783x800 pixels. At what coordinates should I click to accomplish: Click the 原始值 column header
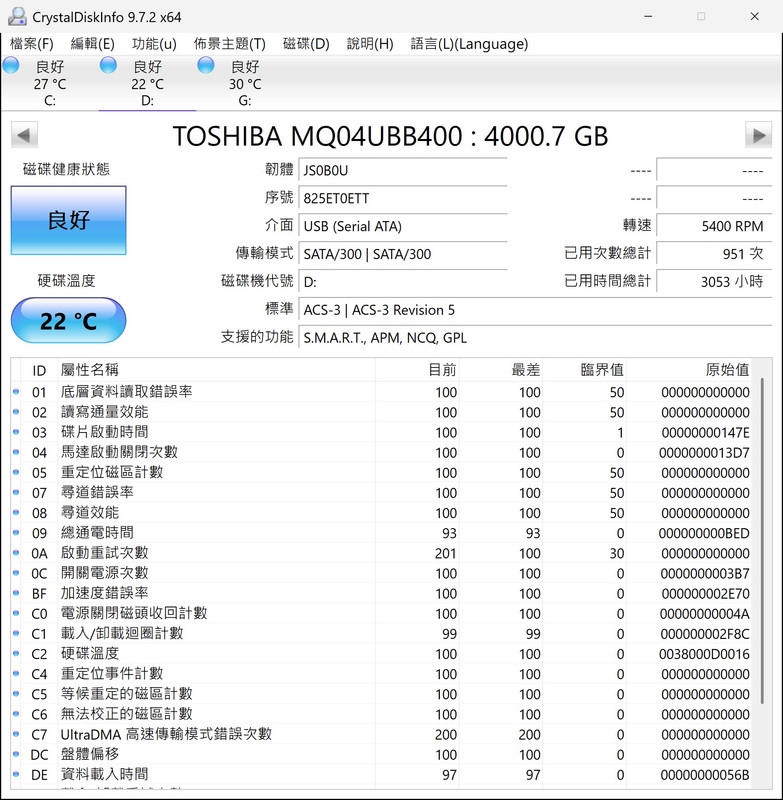[689, 370]
